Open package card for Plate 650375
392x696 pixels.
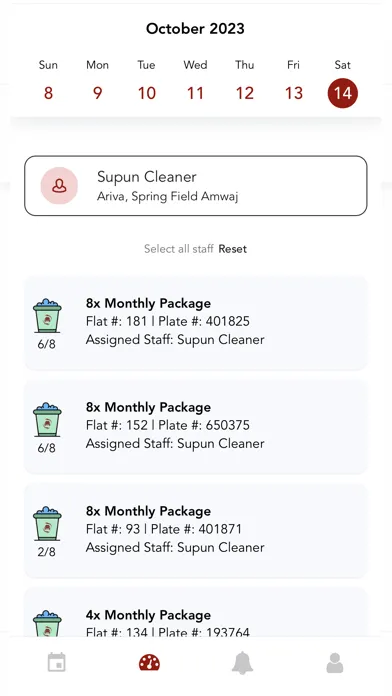(196, 427)
